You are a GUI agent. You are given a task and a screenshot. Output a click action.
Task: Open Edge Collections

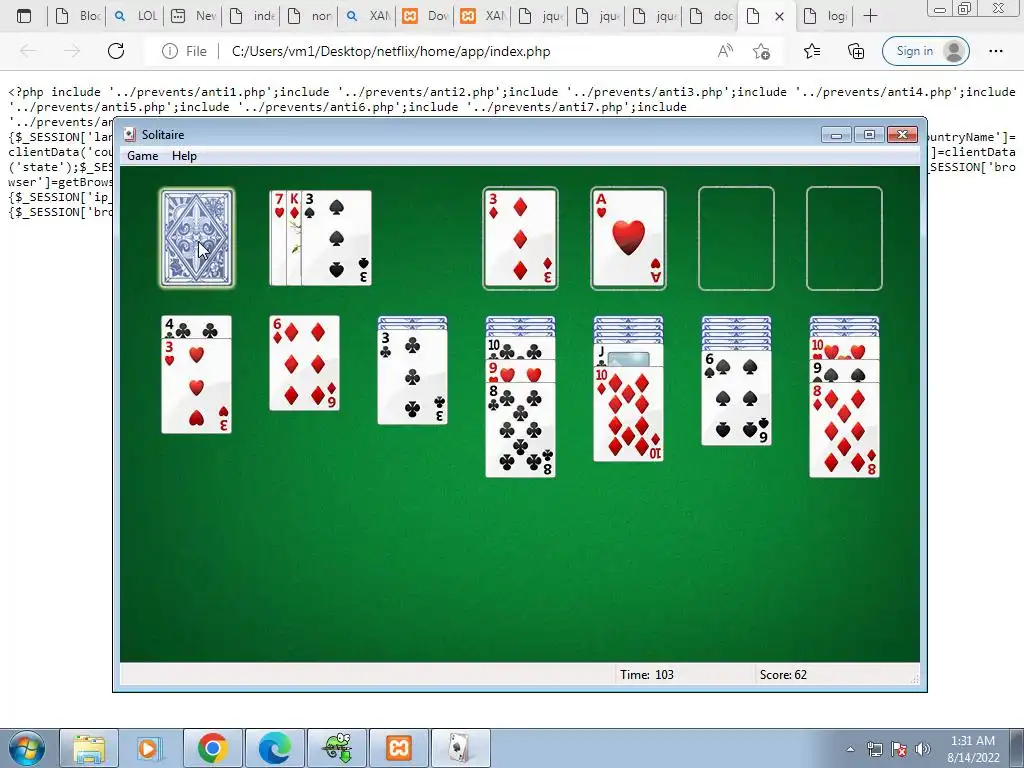[x=856, y=51]
